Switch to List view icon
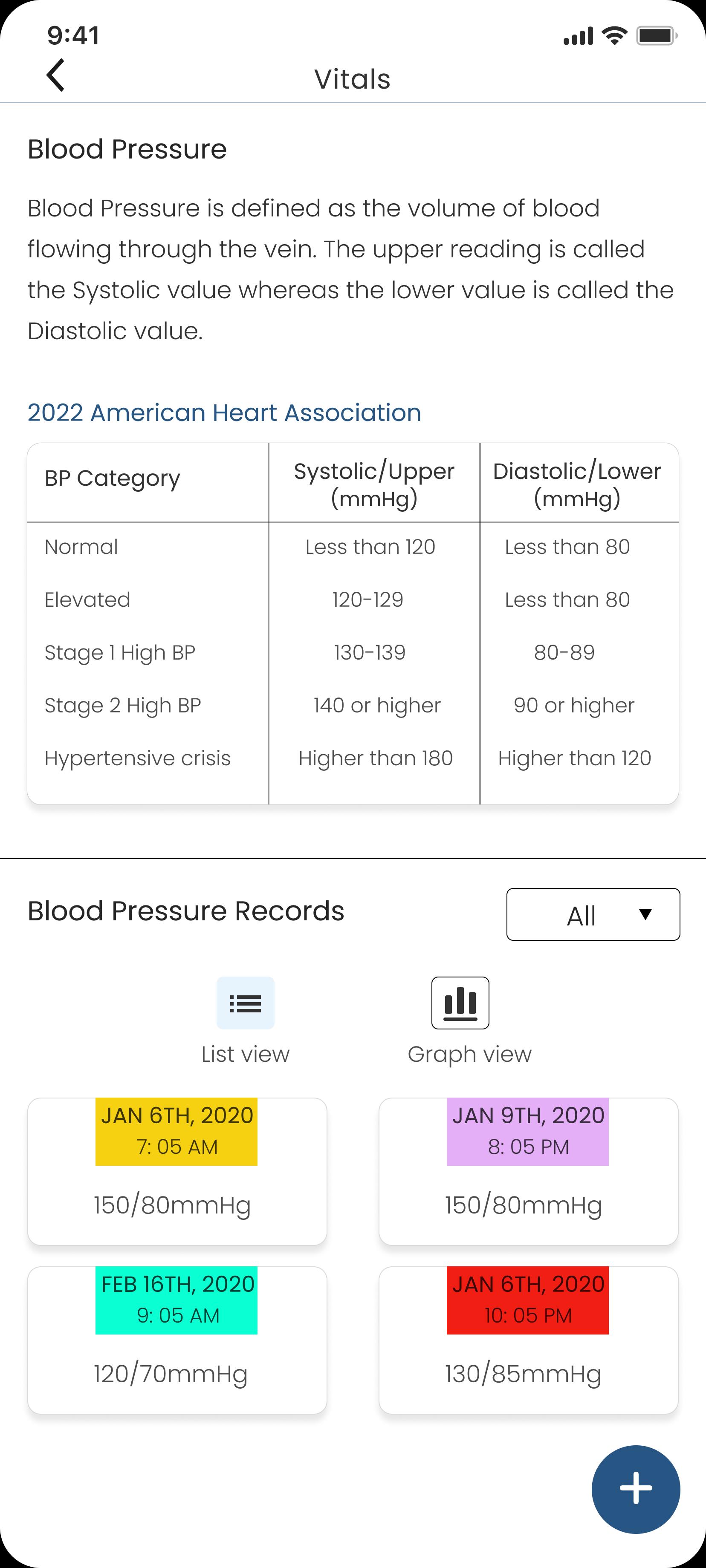This screenshot has height=1568, width=706. (246, 1003)
